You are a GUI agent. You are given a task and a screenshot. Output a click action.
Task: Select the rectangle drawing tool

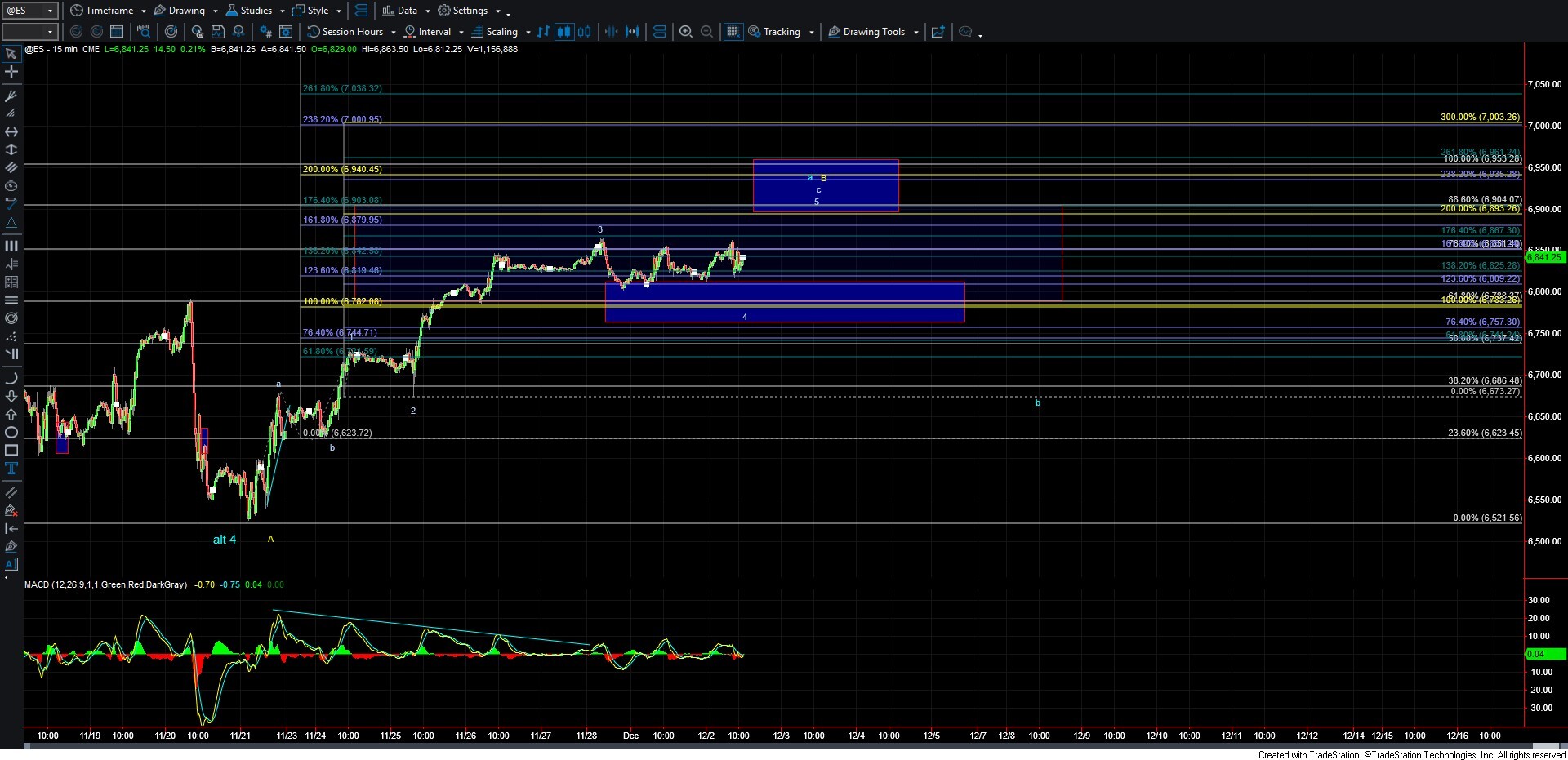(11, 451)
